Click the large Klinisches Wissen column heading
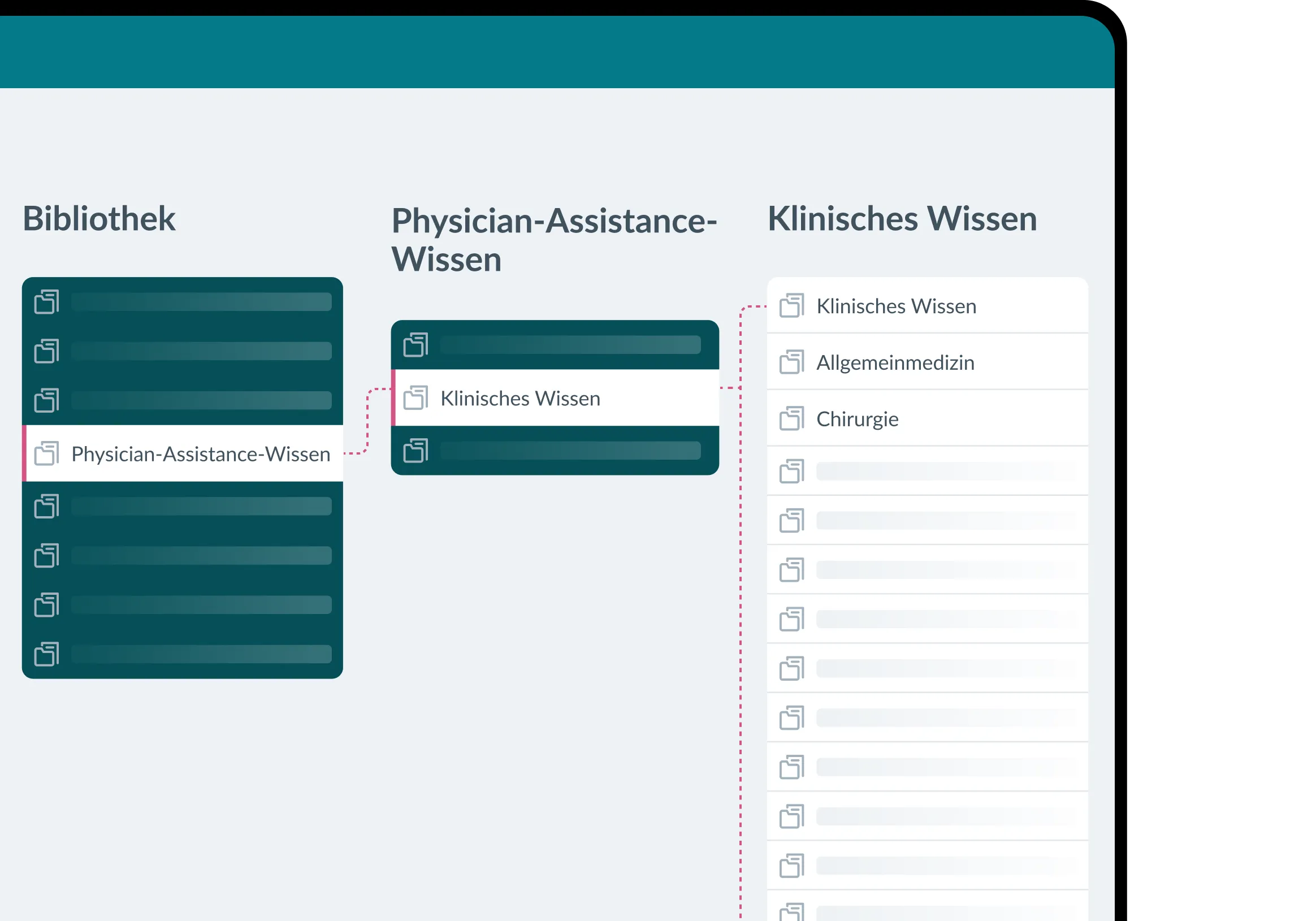 pos(902,219)
